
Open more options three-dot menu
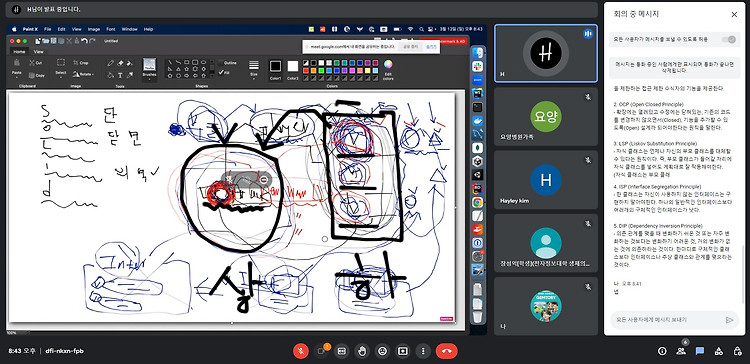coord(423,351)
